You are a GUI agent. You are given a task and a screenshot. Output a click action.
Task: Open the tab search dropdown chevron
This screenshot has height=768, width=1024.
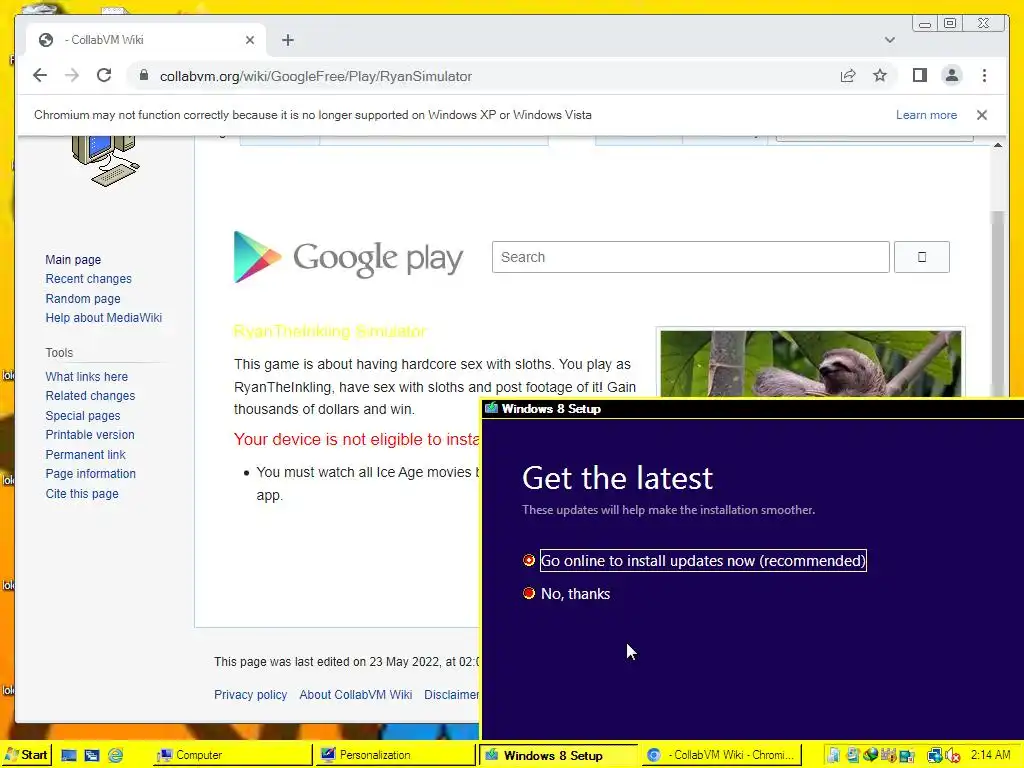tap(889, 40)
